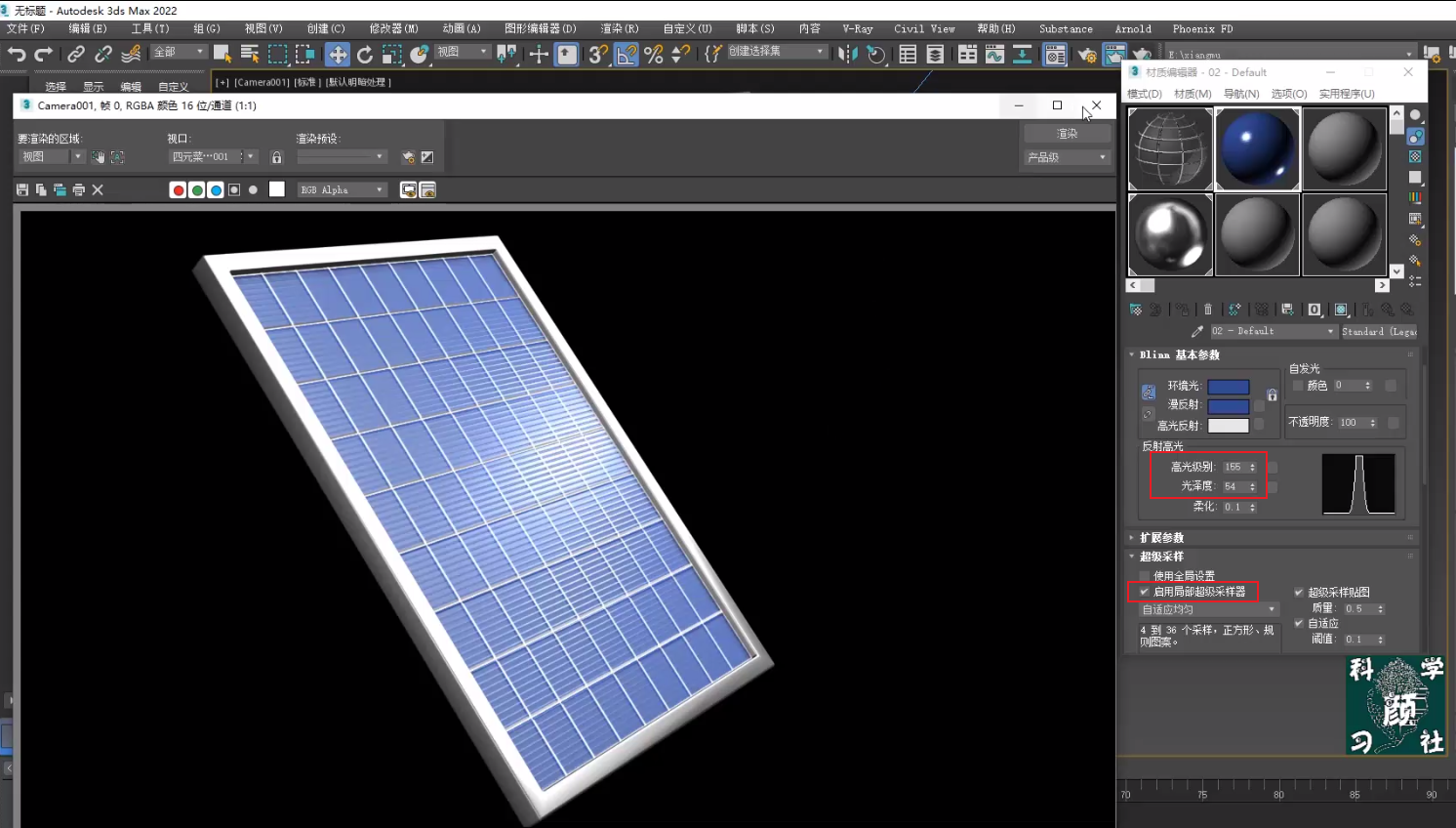Open the 要渲染的区域 视图 dropdown
1456x828 pixels.
(x=52, y=157)
